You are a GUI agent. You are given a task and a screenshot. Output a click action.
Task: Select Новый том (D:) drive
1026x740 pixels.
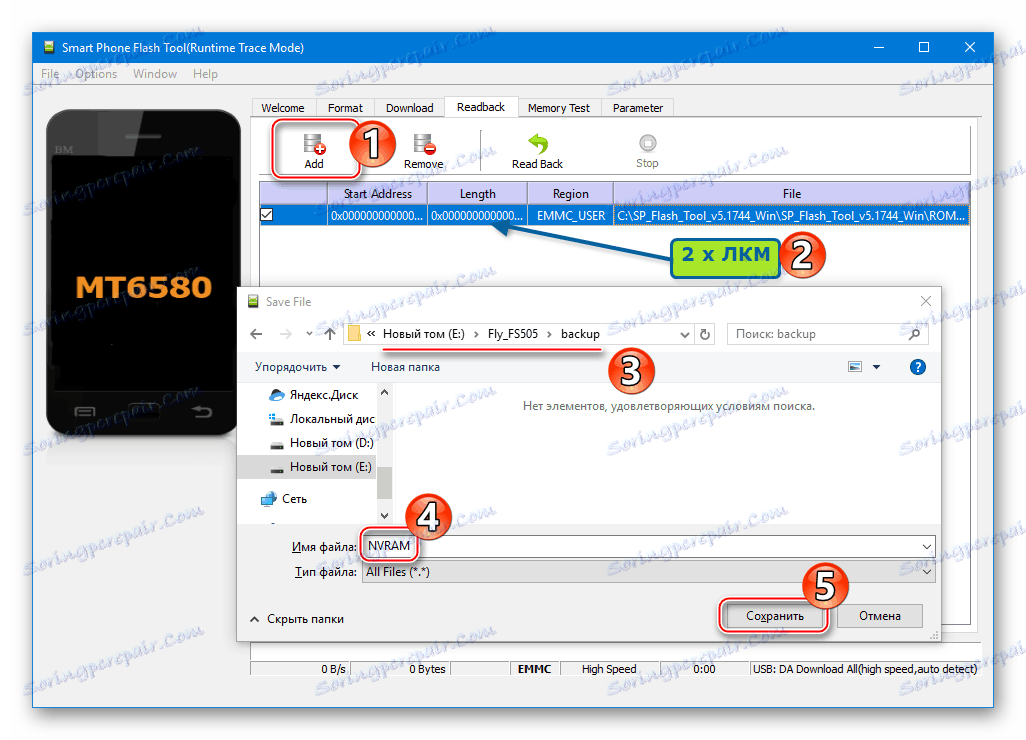[x=322, y=443]
